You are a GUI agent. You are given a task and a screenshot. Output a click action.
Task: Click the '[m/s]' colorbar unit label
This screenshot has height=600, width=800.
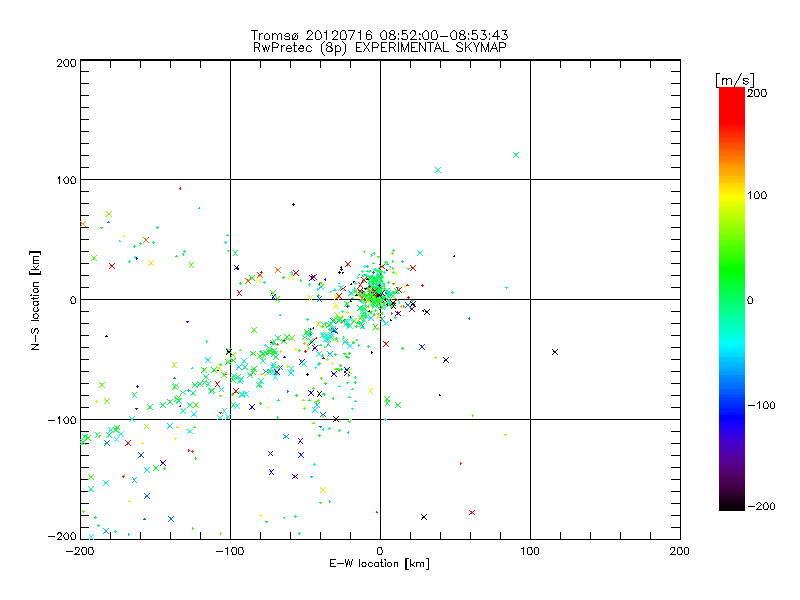point(735,80)
